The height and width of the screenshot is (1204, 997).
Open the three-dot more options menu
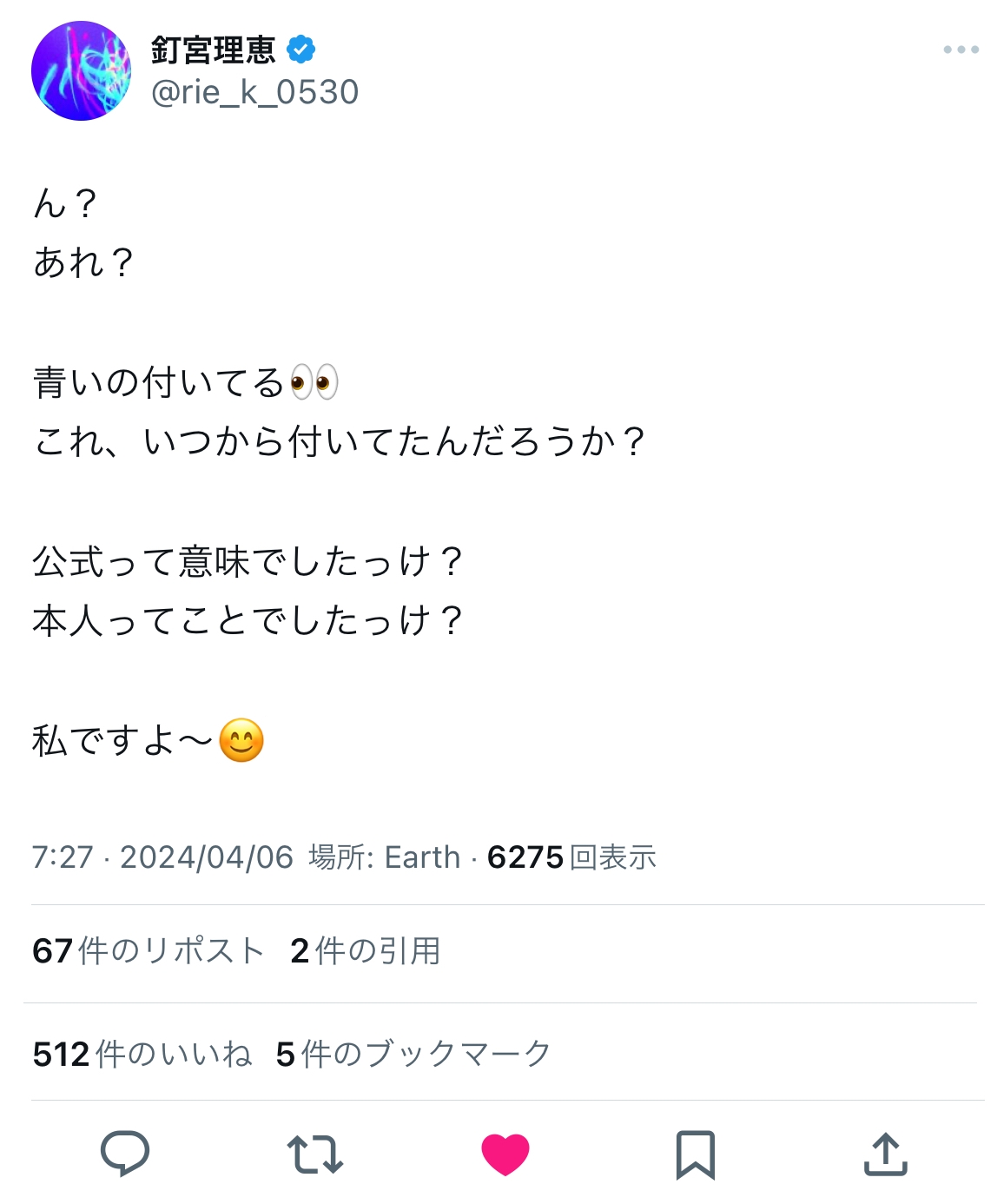[x=961, y=50]
